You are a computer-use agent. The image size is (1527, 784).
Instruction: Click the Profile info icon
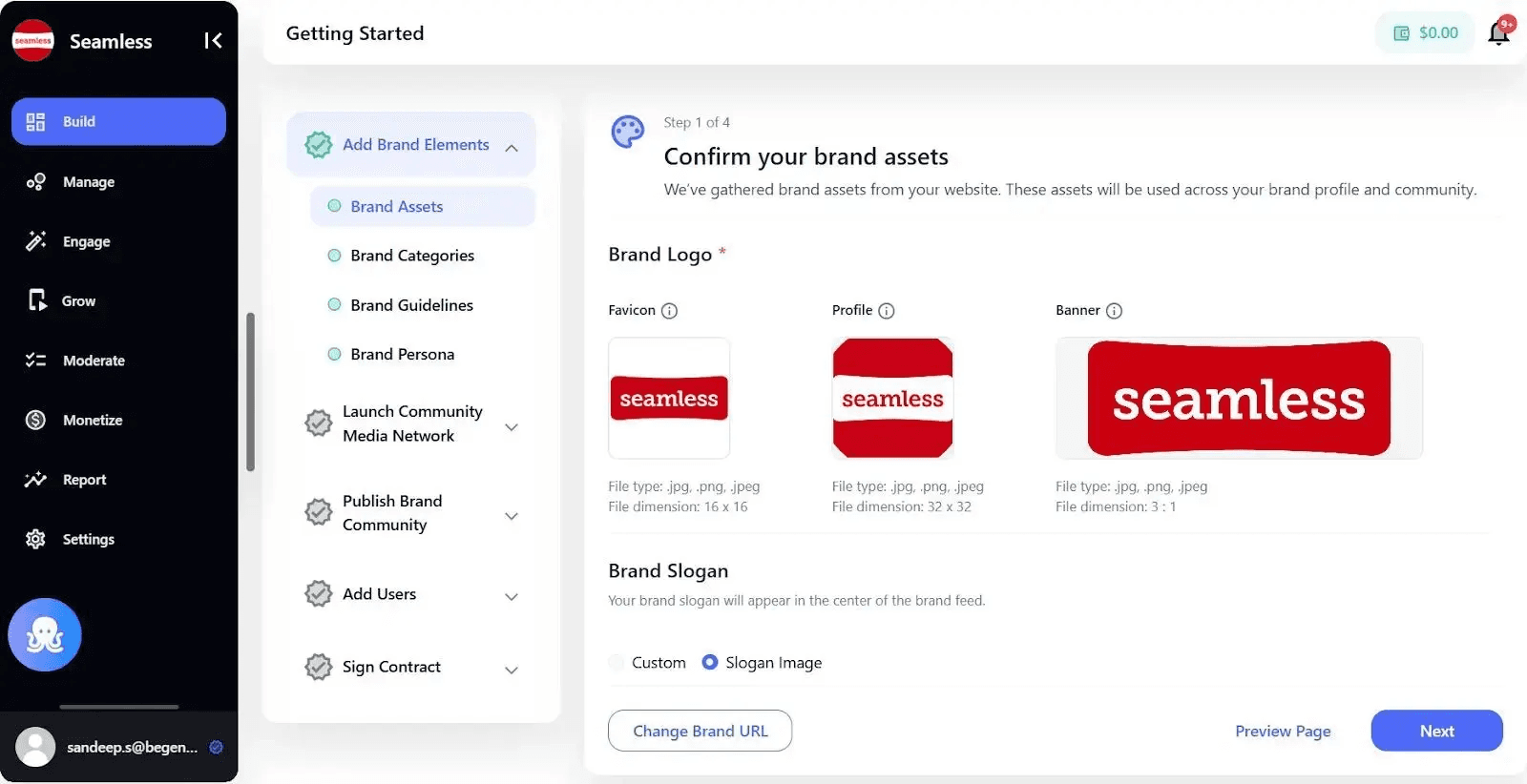tap(887, 311)
